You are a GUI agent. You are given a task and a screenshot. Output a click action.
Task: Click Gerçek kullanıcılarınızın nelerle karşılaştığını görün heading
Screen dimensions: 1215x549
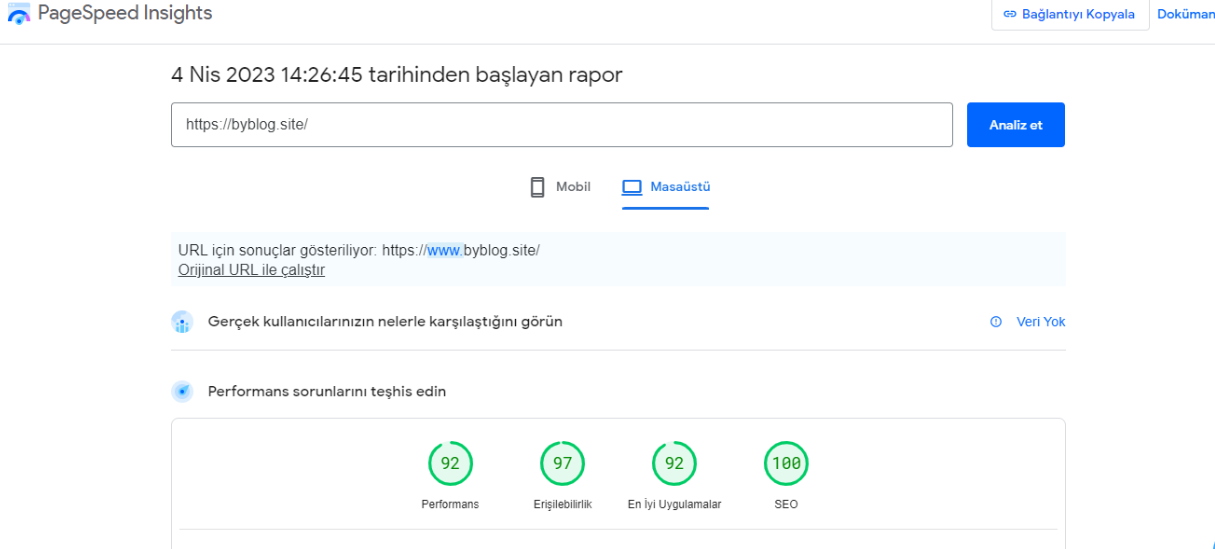(385, 322)
